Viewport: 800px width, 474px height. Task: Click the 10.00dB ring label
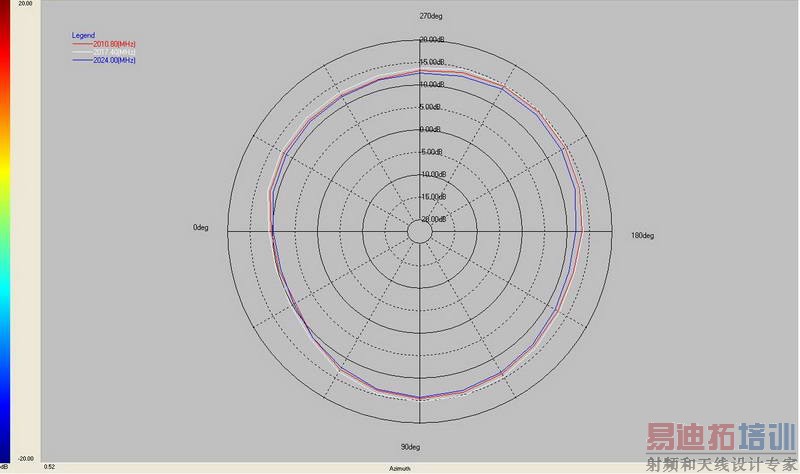(x=432, y=84)
